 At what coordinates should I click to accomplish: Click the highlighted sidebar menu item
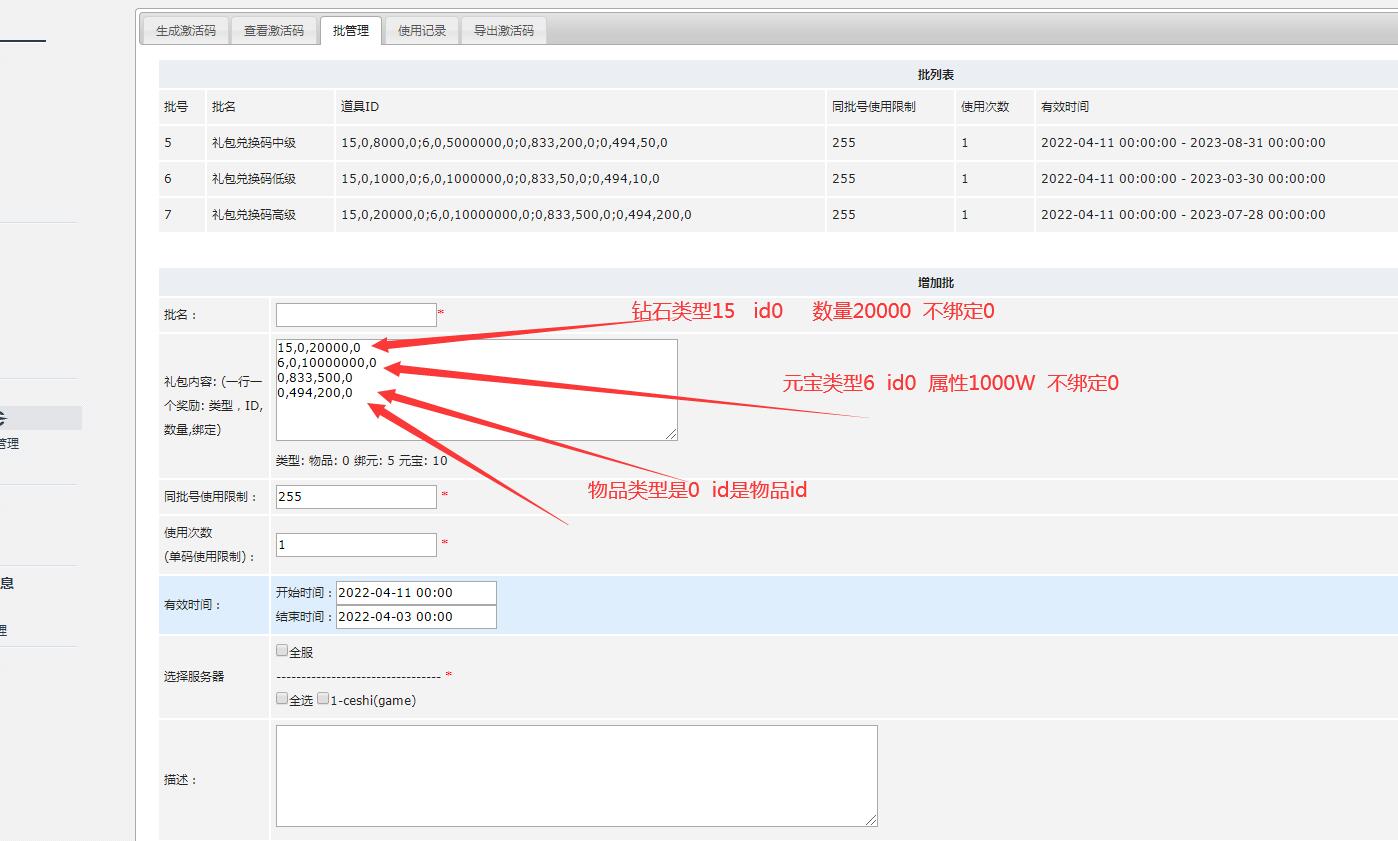[x=40, y=418]
